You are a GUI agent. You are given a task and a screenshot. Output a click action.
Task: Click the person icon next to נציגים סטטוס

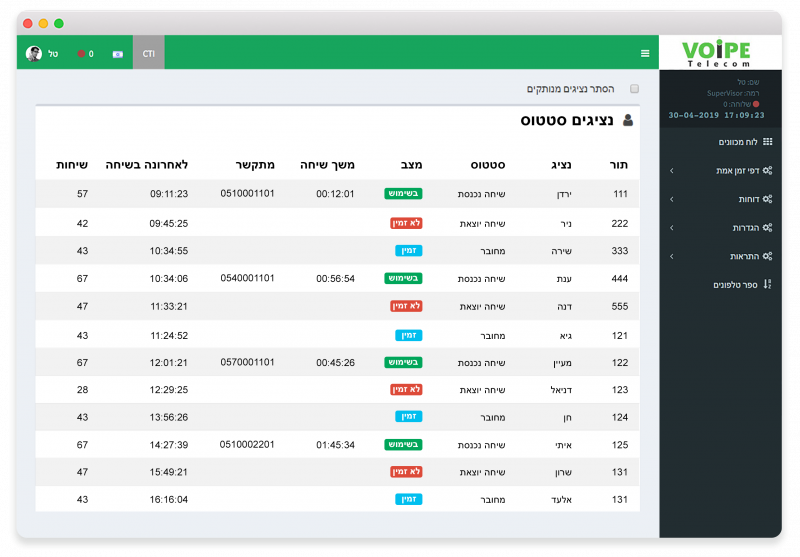click(x=628, y=120)
